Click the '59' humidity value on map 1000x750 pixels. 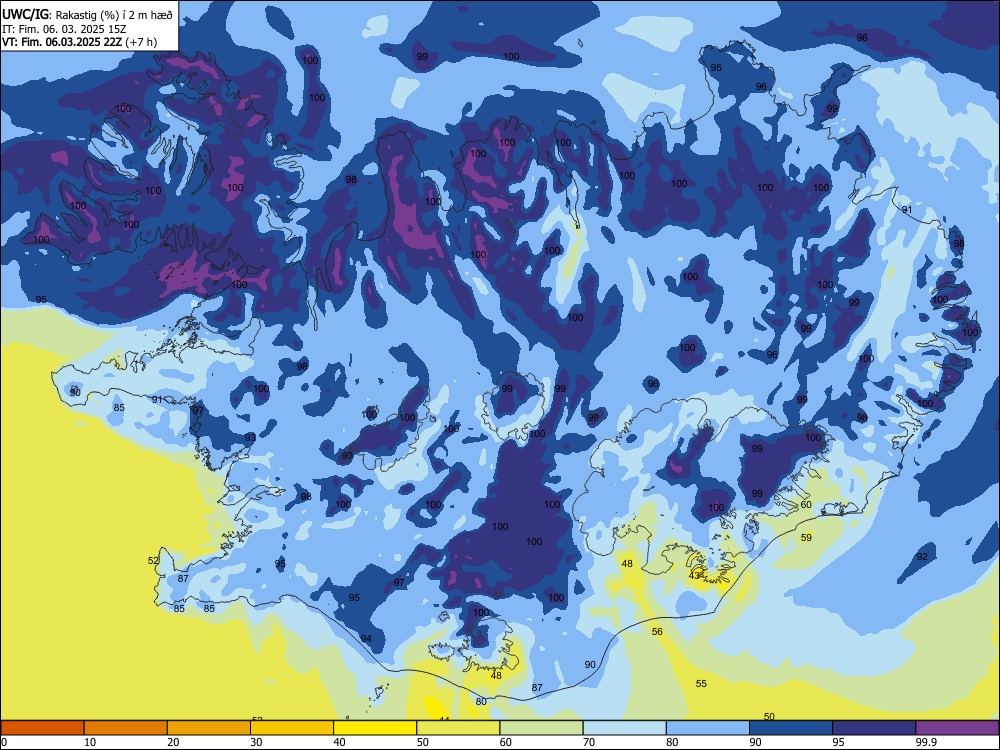click(x=806, y=538)
